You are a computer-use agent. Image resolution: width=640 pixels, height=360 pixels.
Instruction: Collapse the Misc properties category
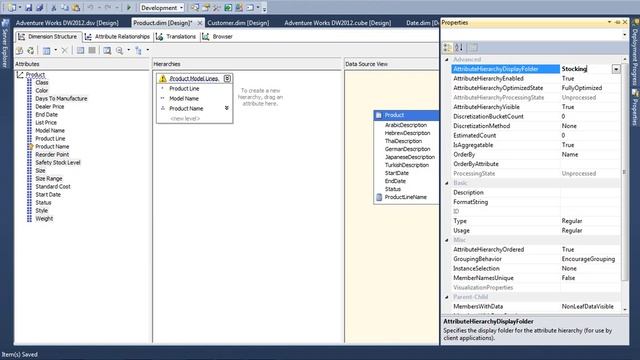[x=447, y=240]
